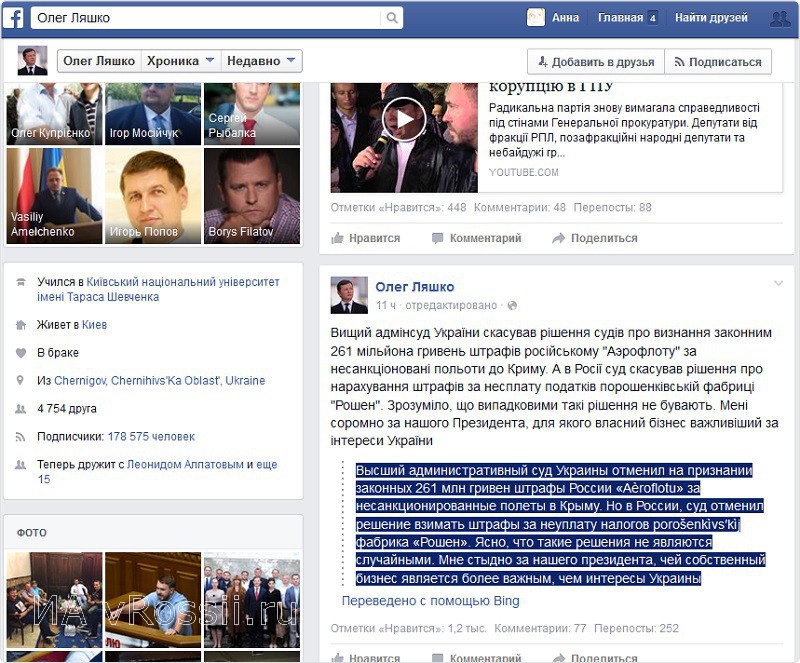
Task: Open Олег Ляшко post author link
Action: pyautogui.click(x=415, y=287)
